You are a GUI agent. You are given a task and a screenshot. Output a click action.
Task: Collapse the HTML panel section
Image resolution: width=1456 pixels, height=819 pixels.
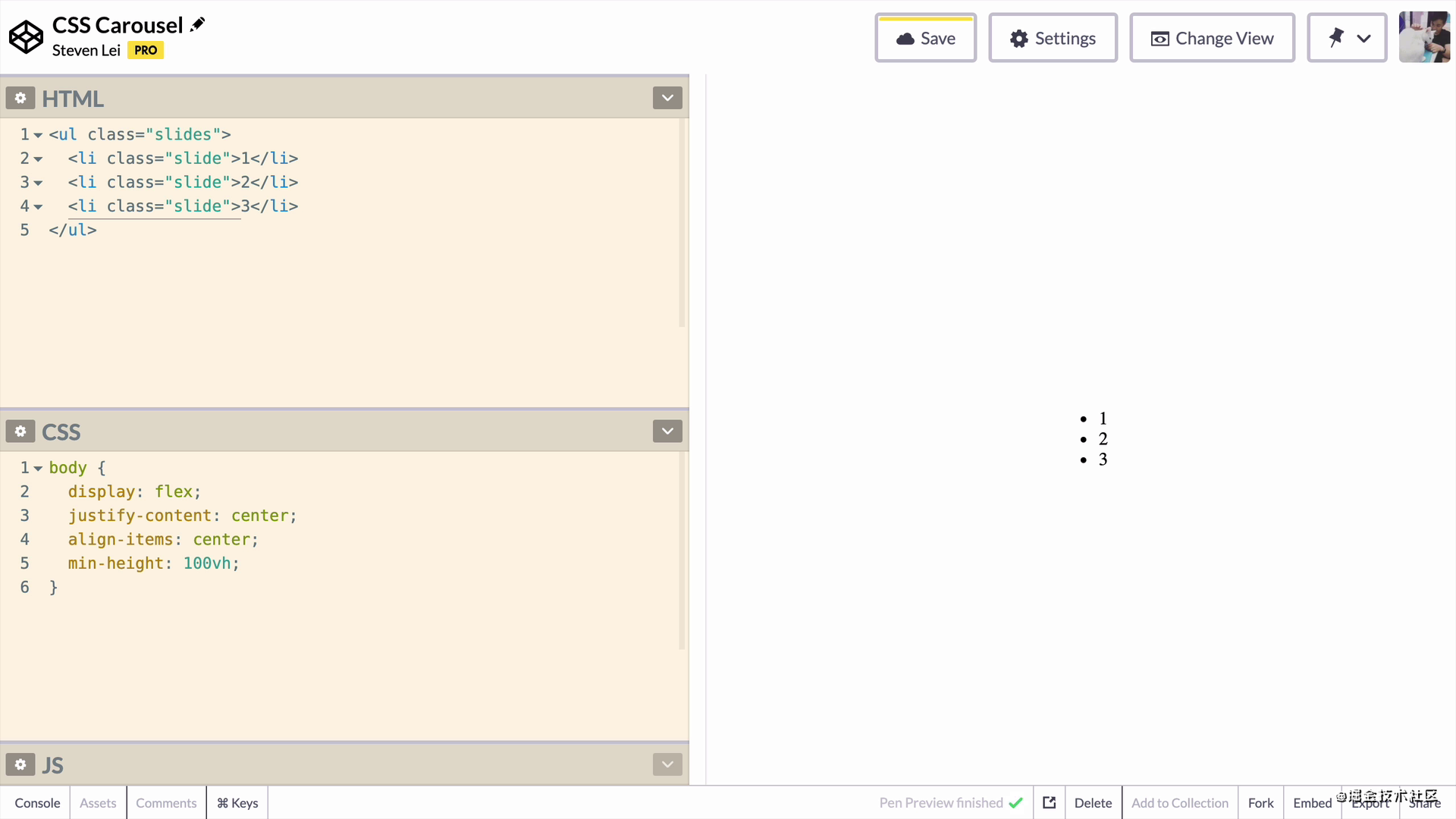click(667, 97)
